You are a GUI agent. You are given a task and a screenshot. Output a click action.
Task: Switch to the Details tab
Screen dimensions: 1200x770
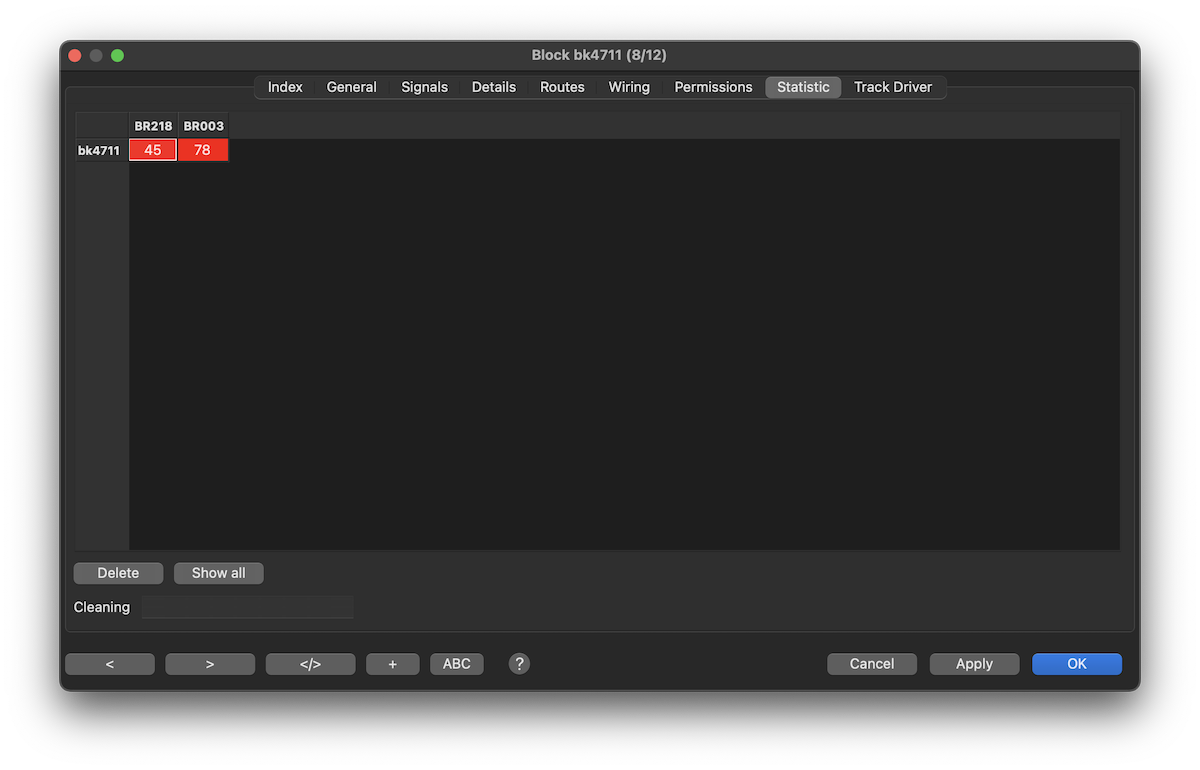click(x=494, y=87)
